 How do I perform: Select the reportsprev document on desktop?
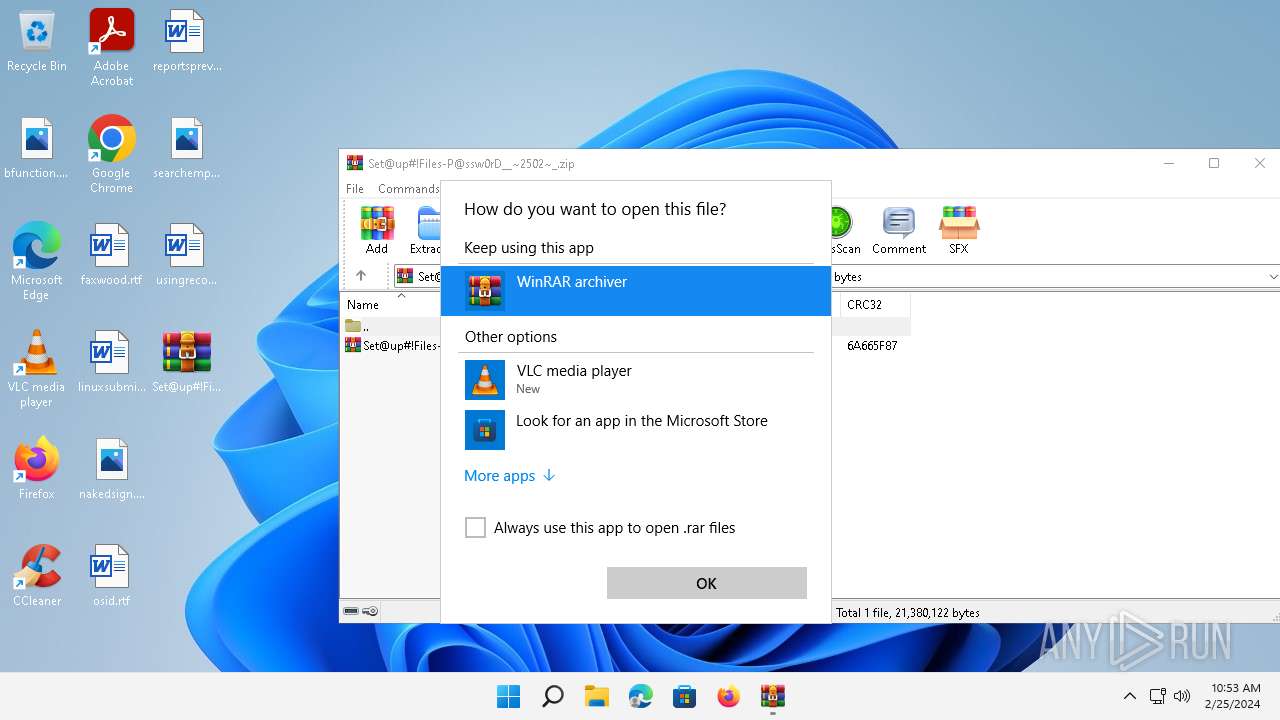pyautogui.click(x=187, y=43)
